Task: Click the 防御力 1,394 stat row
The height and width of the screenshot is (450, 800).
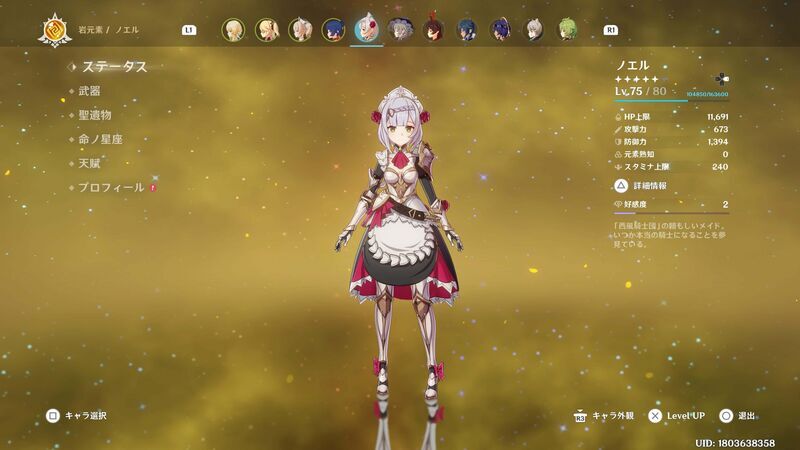Action: click(x=671, y=142)
